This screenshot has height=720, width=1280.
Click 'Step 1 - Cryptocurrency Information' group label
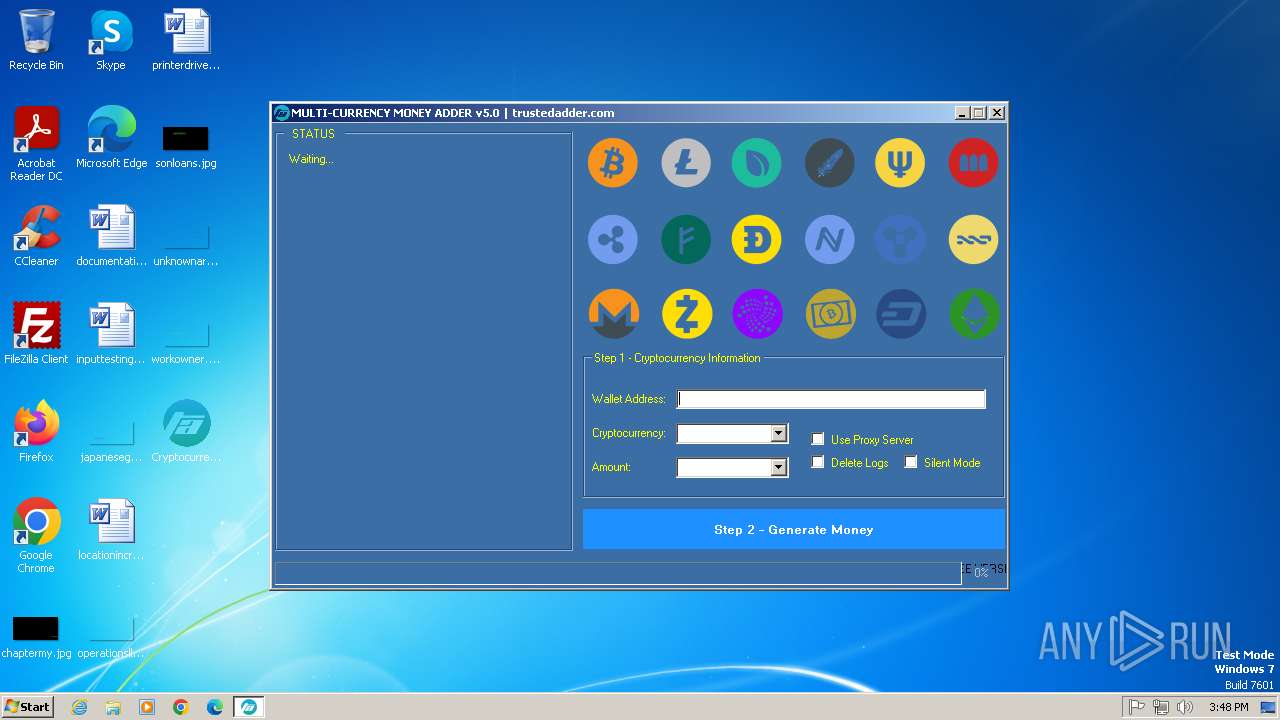[x=677, y=358]
